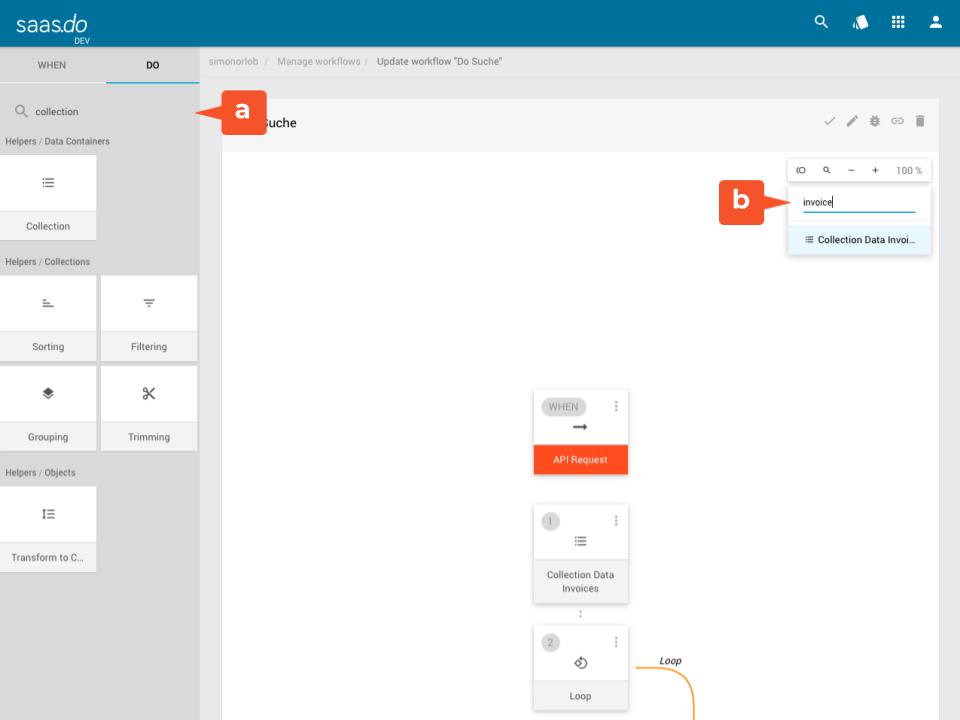
Task: Switch to the WHEN tab
Action: coord(52,65)
